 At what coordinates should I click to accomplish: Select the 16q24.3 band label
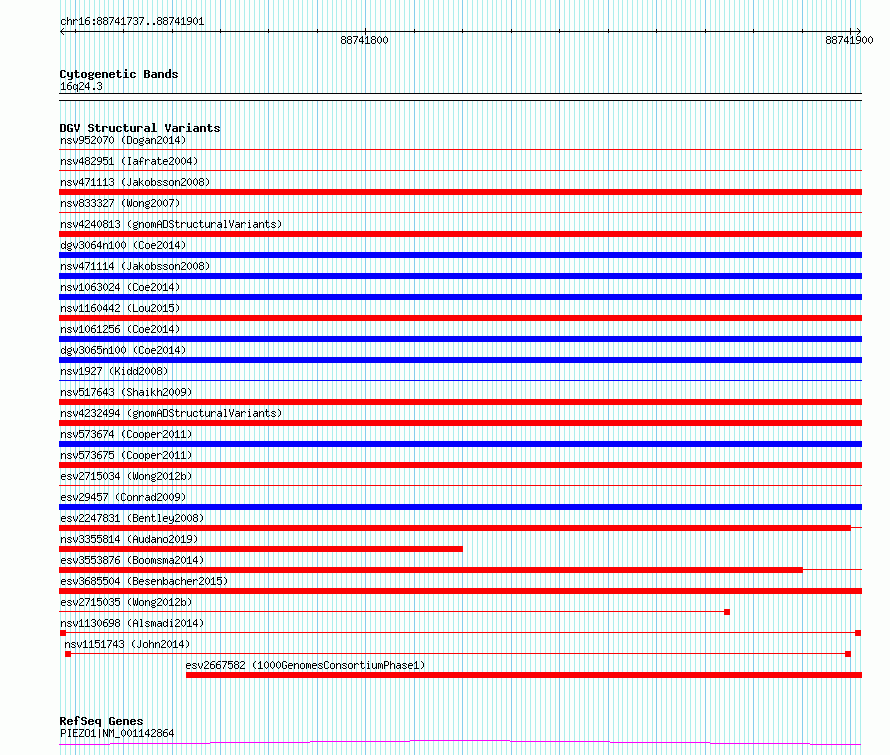tap(81, 86)
